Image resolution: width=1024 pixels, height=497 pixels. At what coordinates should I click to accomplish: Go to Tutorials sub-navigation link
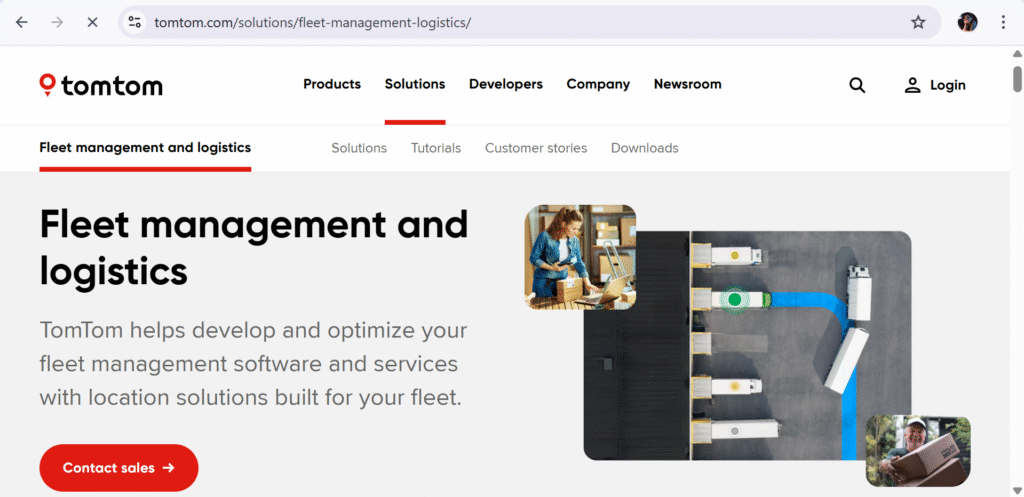point(436,148)
